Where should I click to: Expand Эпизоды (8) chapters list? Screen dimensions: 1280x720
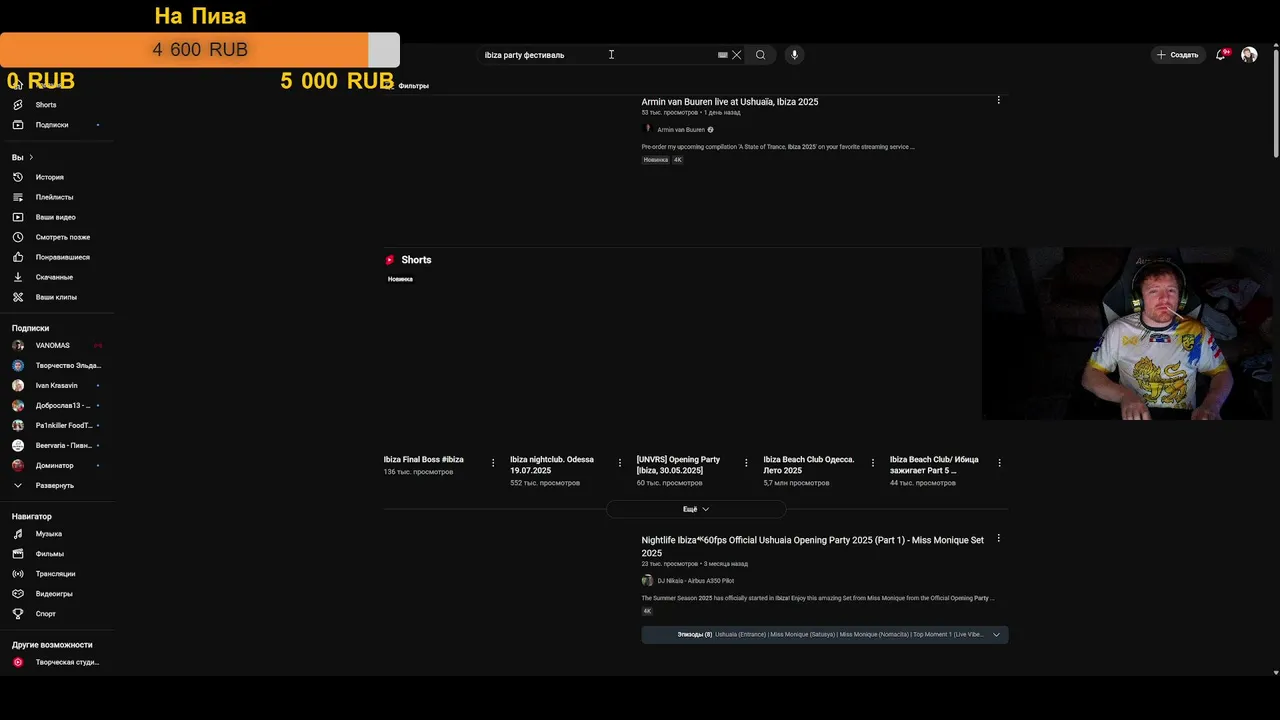click(x=825, y=634)
